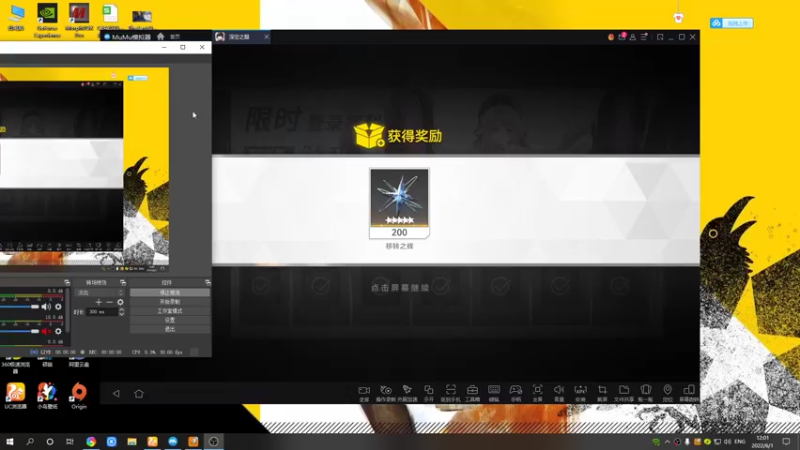Click the transition duration 300 ms field
The image size is (800, 450).
click(x=103, y=312)
